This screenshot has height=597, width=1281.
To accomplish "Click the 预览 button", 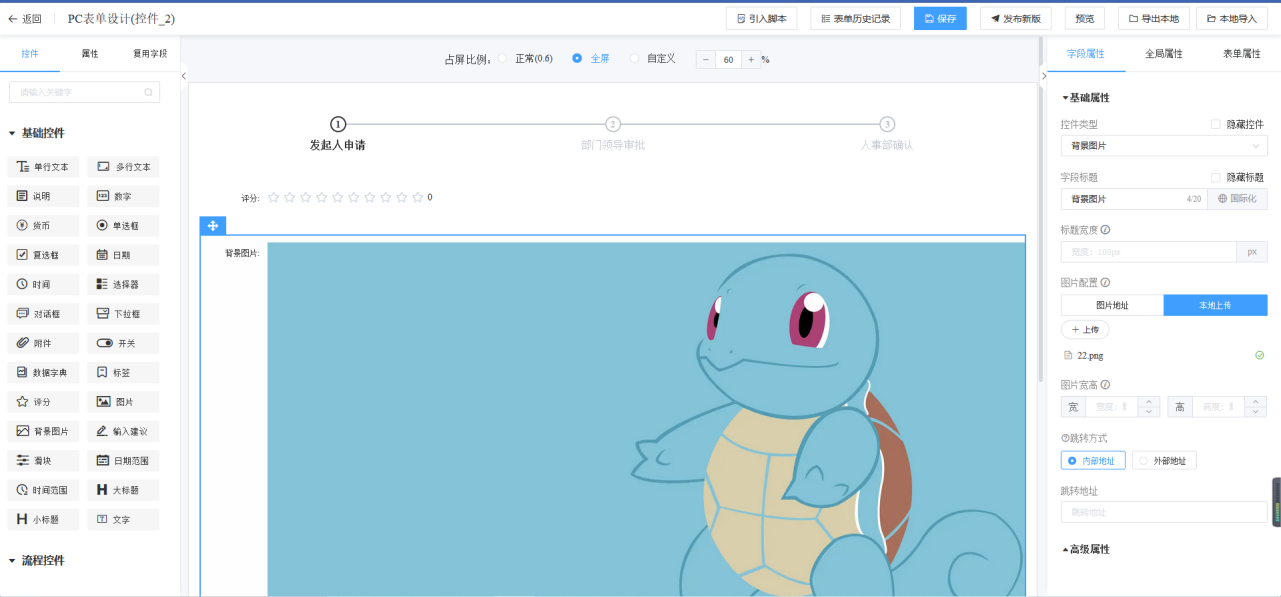I will click(1085, 18).
